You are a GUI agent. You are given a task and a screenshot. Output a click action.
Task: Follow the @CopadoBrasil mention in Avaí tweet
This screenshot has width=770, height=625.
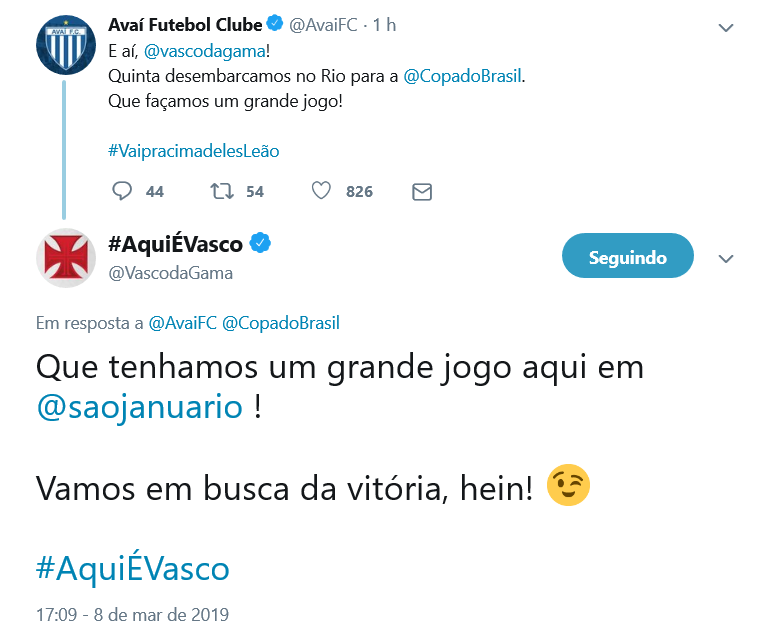[462, 76]
